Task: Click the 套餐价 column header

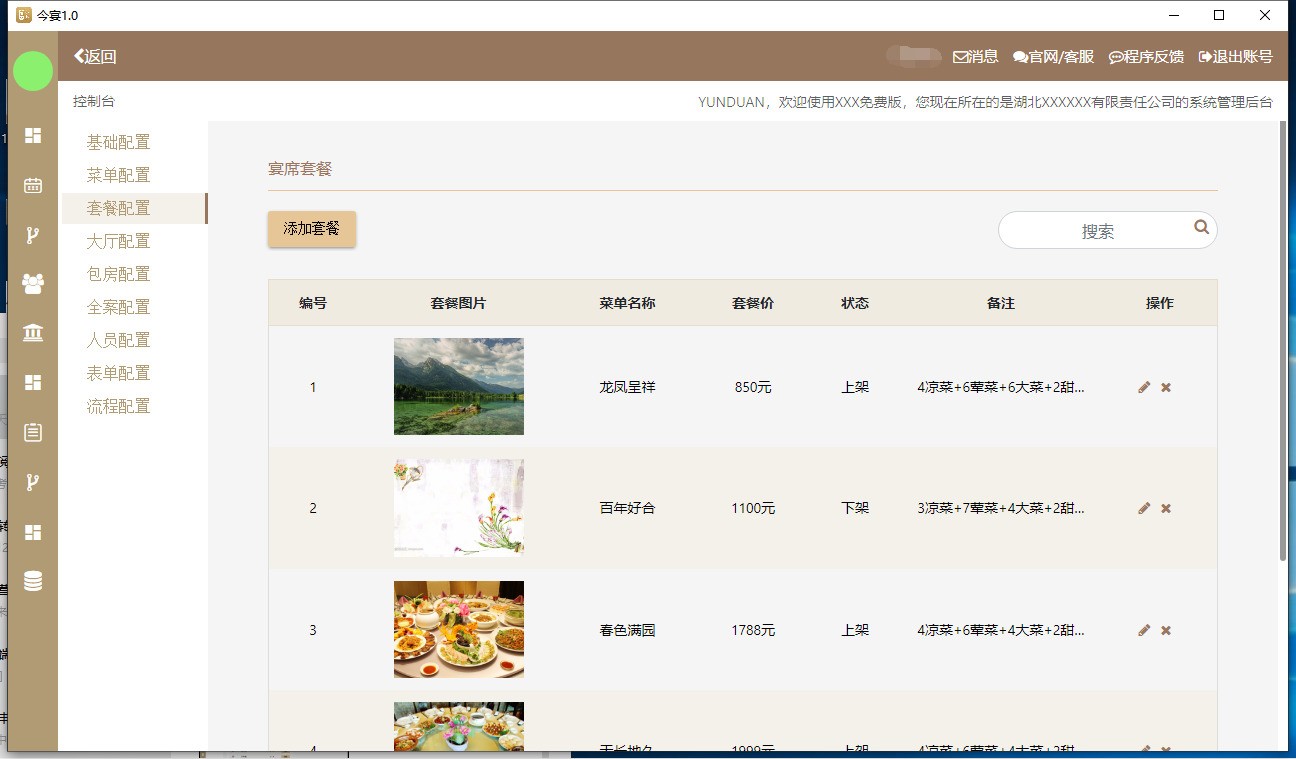Action: click(753, 303)
